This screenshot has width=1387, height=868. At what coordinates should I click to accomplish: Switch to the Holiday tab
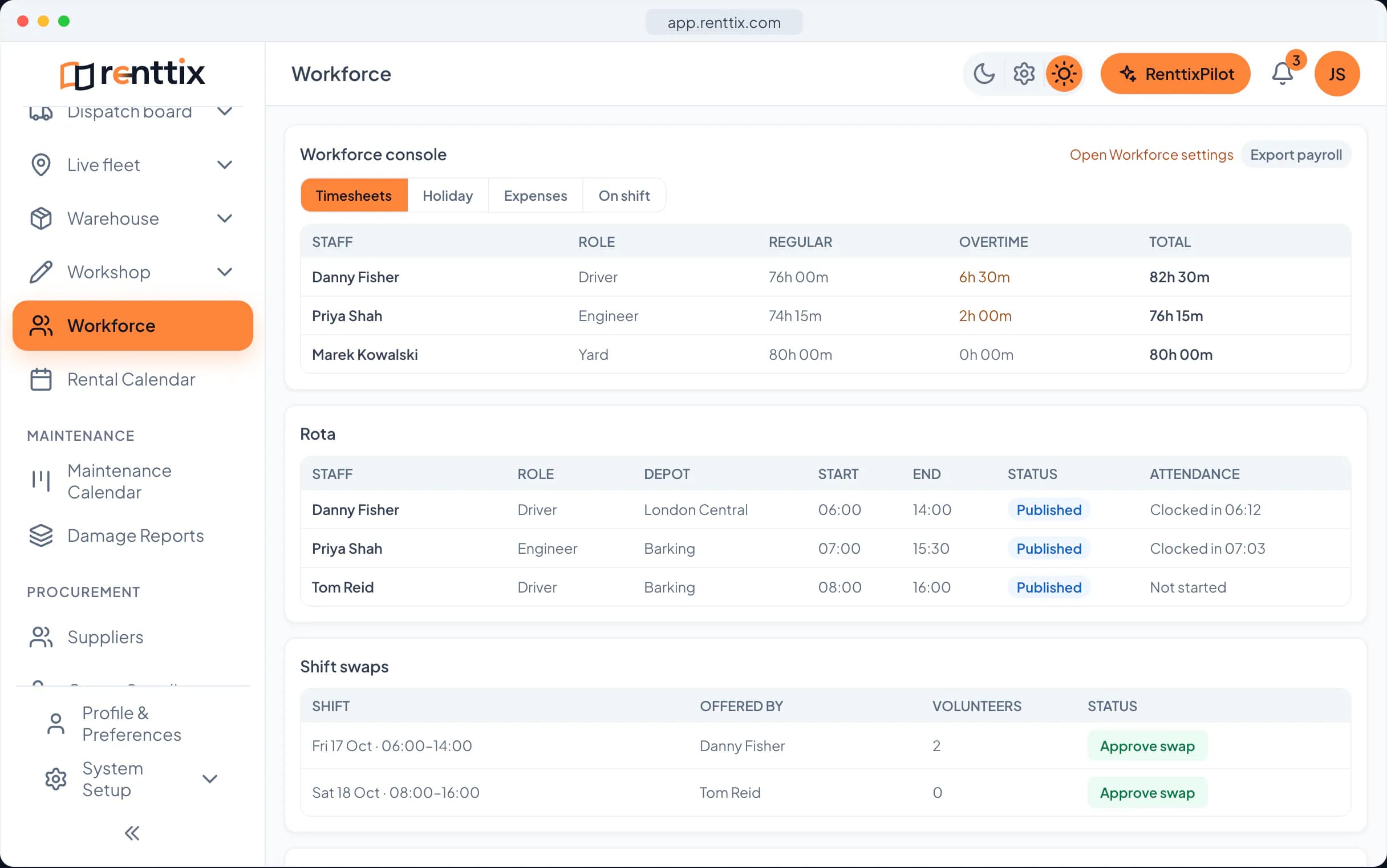click(x=448, y=195)
